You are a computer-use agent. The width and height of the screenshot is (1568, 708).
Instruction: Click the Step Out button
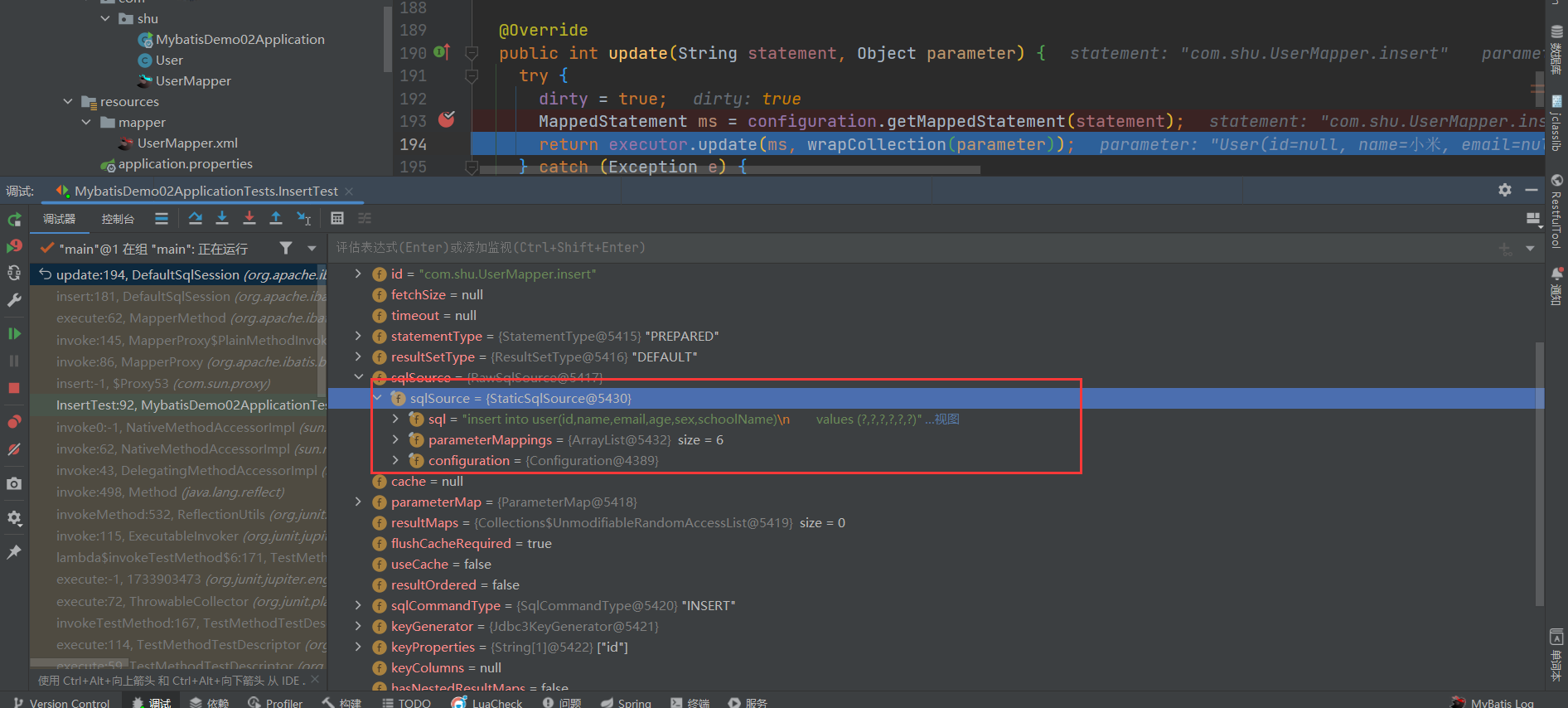coord(276,219)
